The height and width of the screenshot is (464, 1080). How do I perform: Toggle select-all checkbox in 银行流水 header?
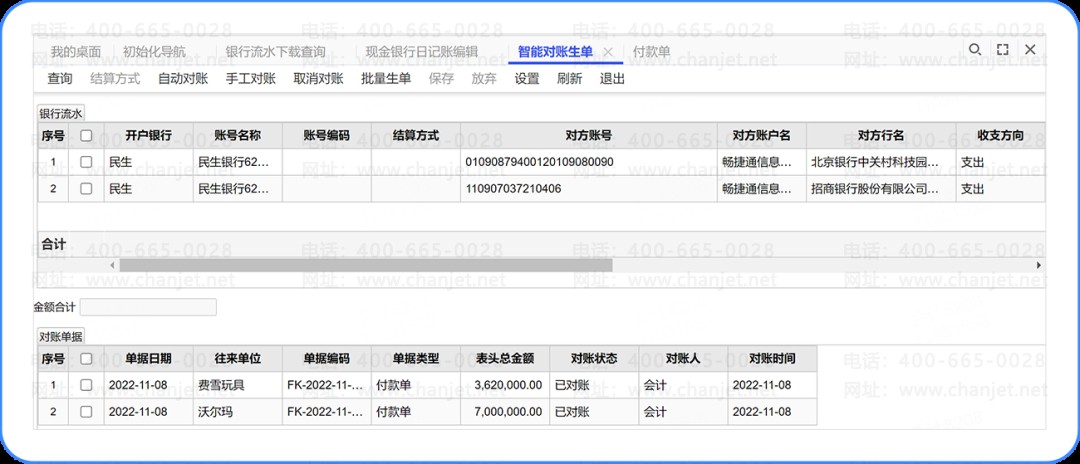(86, 136)
